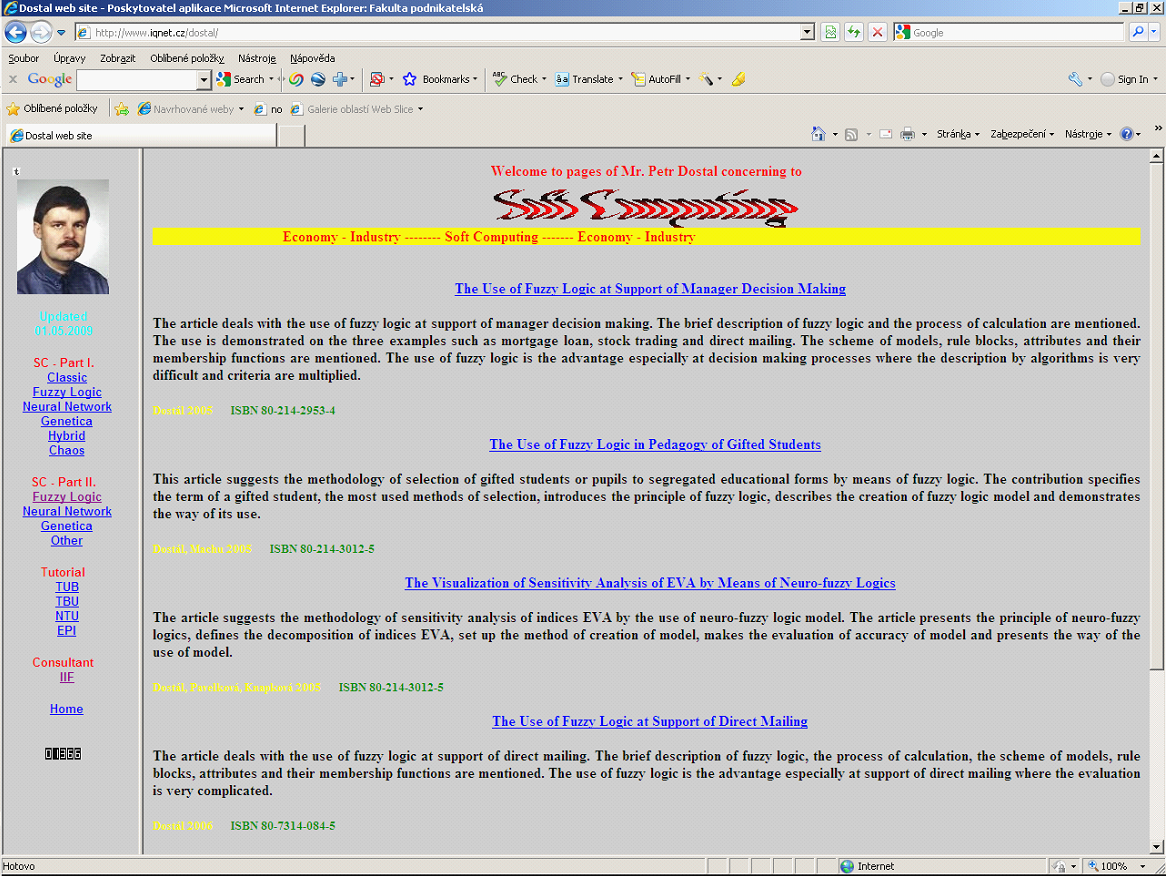Open the Zabezpečení dropdown menu
1166x876 pixels.
[x=1021, y=134]
